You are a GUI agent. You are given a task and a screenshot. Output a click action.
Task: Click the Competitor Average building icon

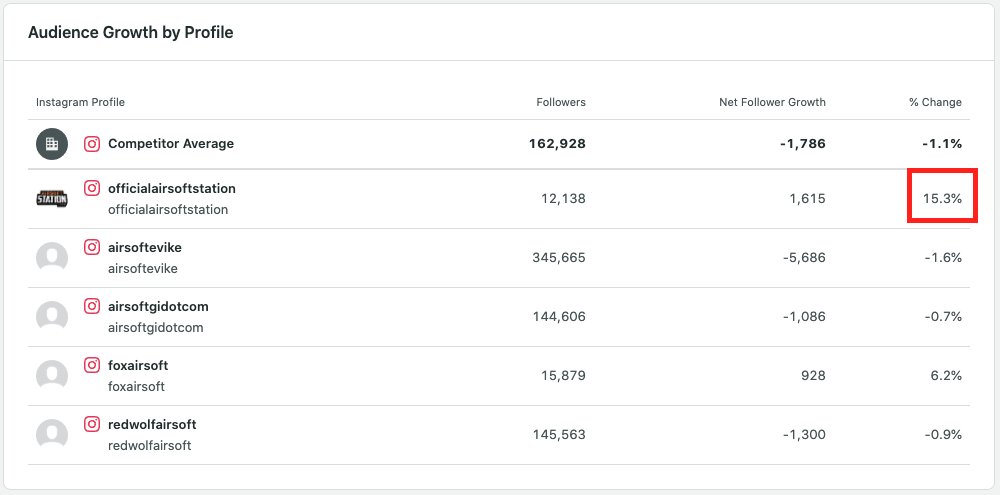coord(52,144)
